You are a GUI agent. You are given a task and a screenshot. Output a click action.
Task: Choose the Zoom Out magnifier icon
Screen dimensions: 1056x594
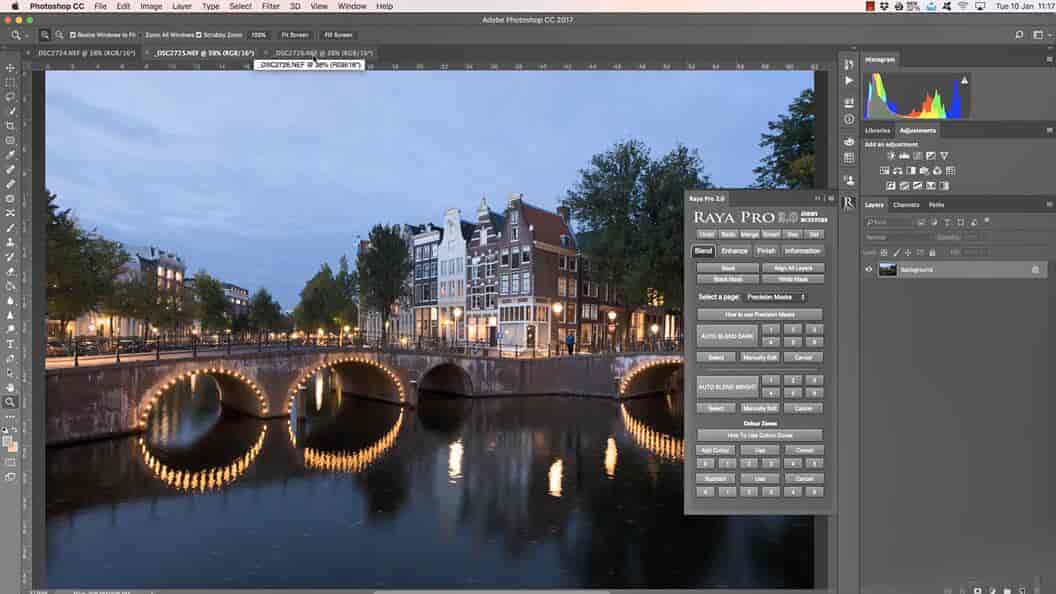pyautogui.click(x=59, y=34)
